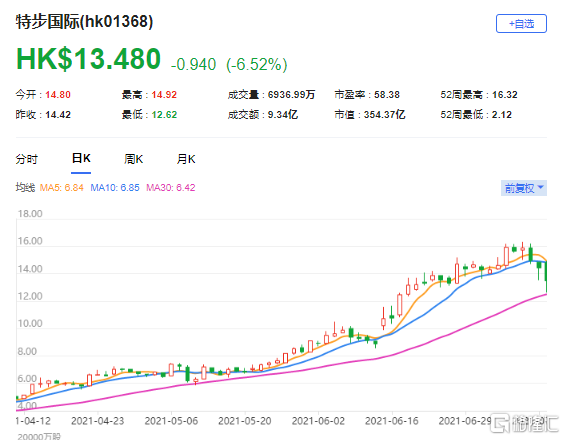
Task: Click the 20000万股 volume axis label
Action: 39,436
